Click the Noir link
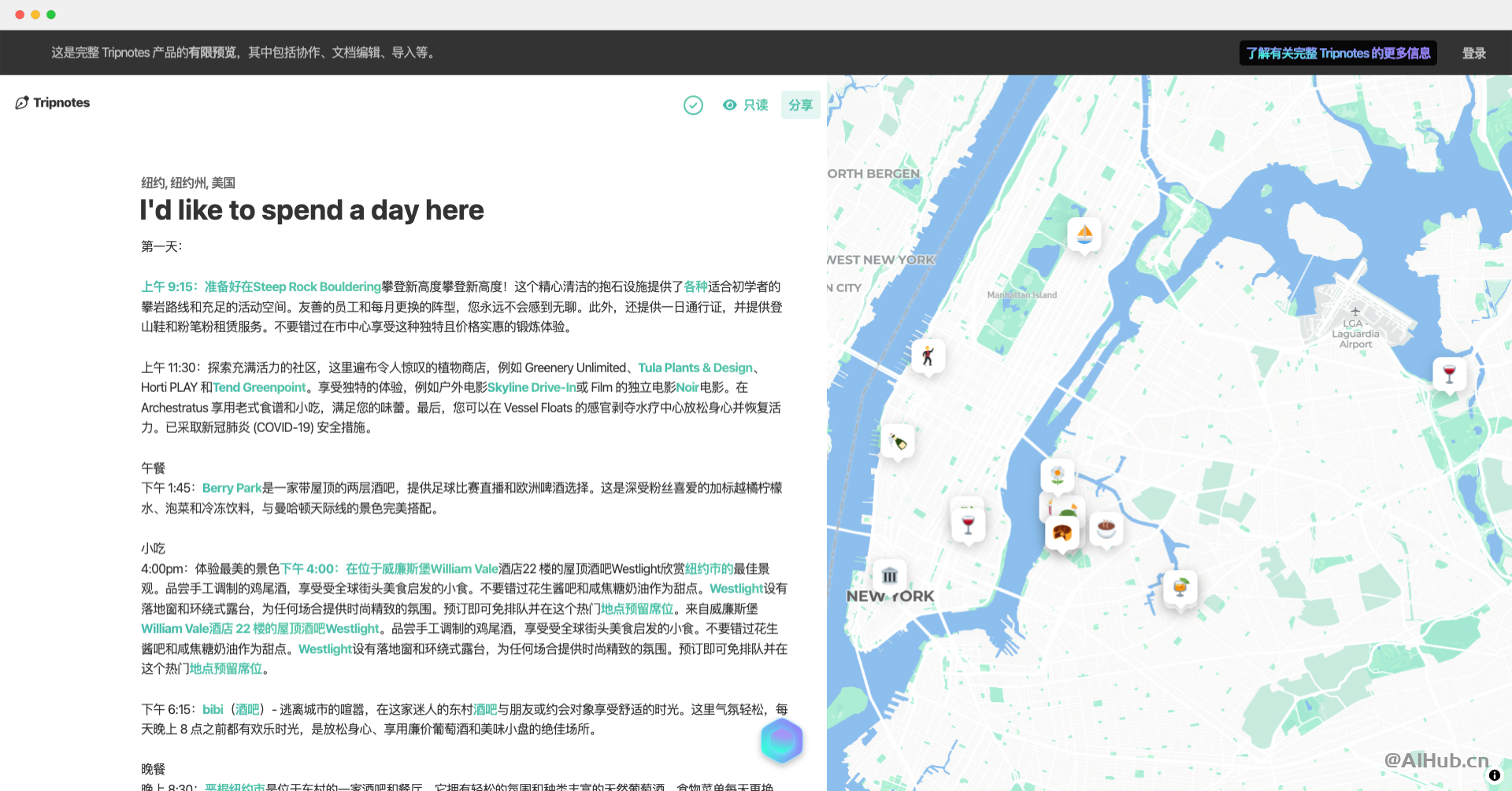Viewport: 1512px width, 791px height. 687,387
